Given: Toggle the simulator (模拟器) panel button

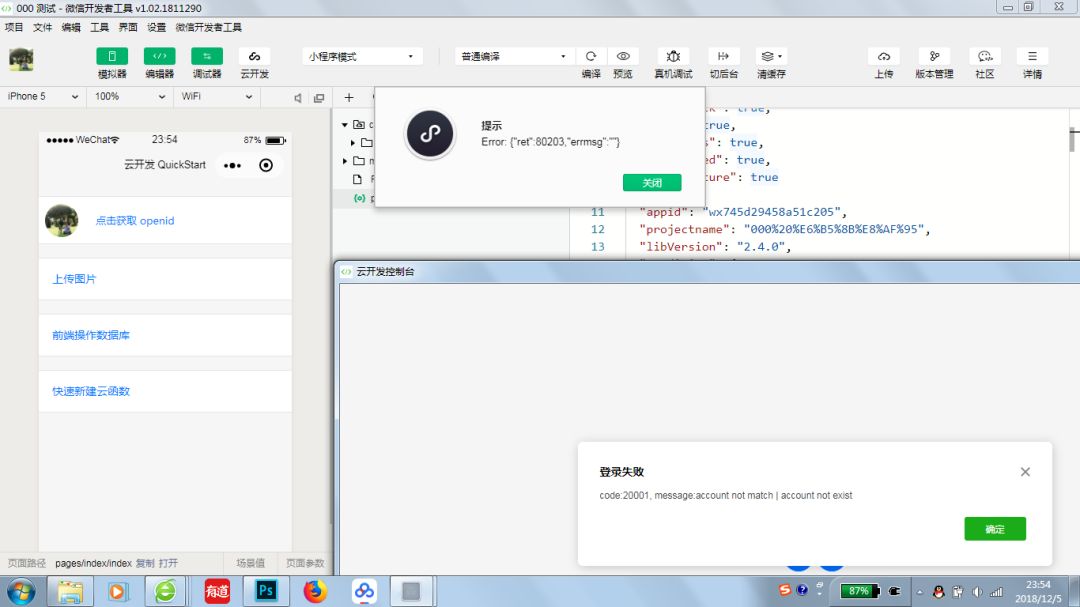Looking at the screenshot, I should 112,56.
